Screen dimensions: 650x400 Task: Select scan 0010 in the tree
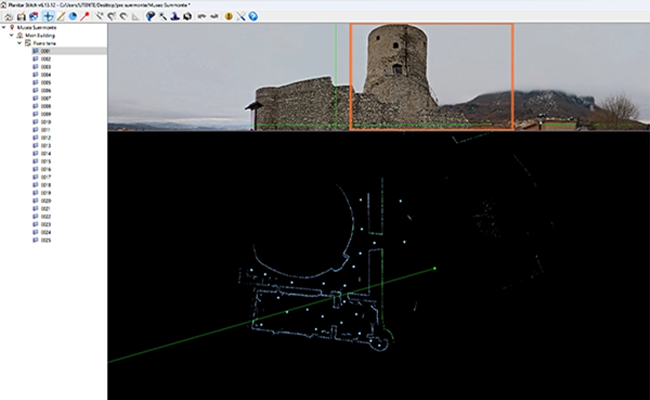pos(46,122)
